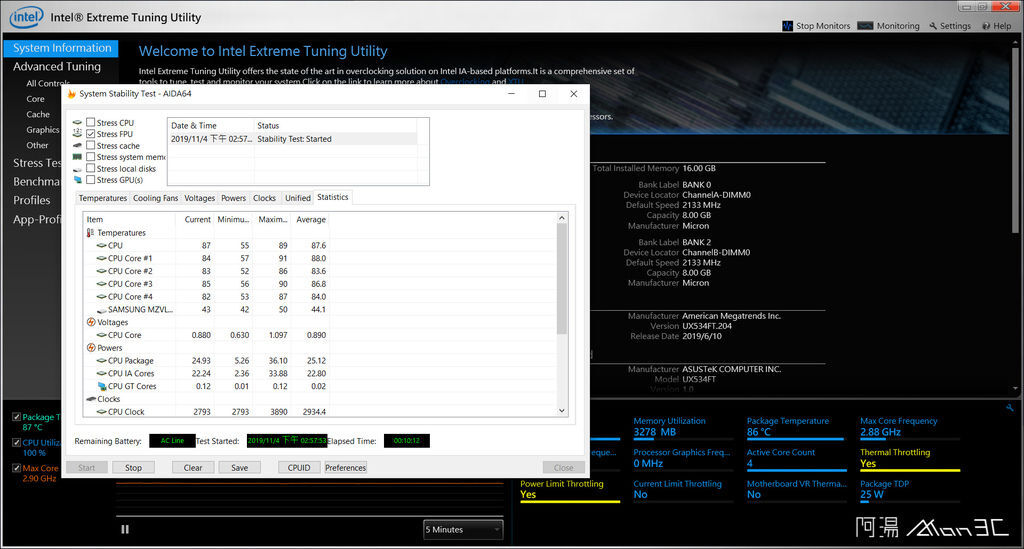Viewport: 1024px width, 549px height.
Task: Click the Stress cache icon
Action: 78,146
